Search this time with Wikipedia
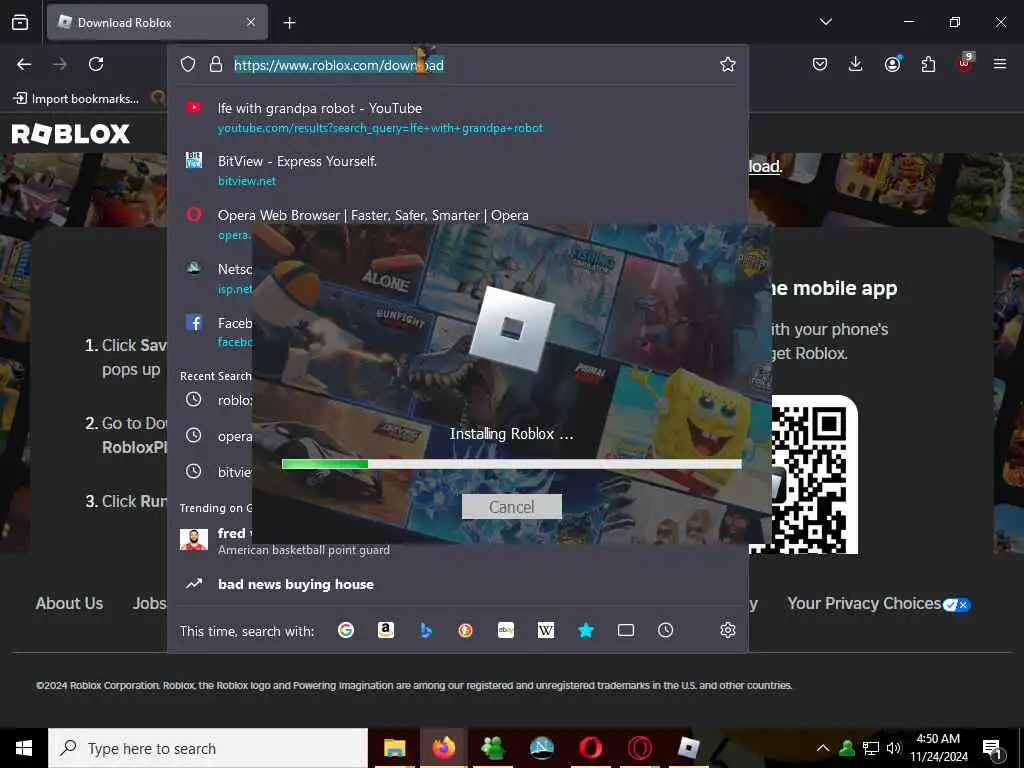 click(546, 630)
